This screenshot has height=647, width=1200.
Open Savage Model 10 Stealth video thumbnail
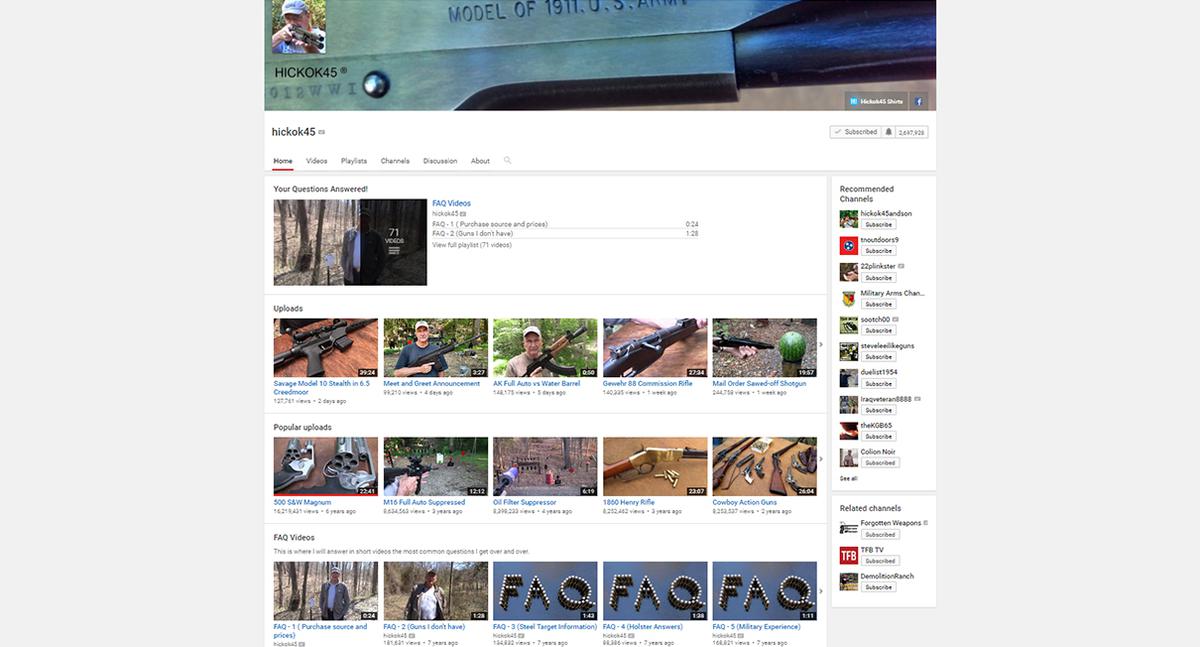pyautogui.click(x=326, y=347)
